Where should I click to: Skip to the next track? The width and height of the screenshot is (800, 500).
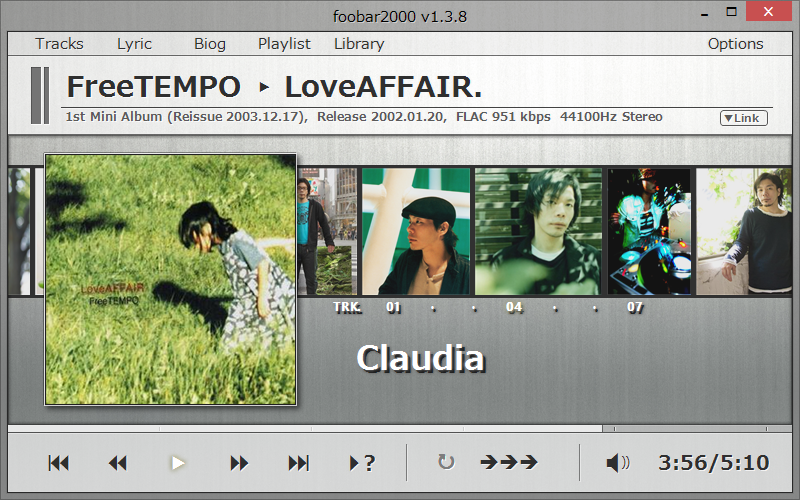(x=298, y=463)
